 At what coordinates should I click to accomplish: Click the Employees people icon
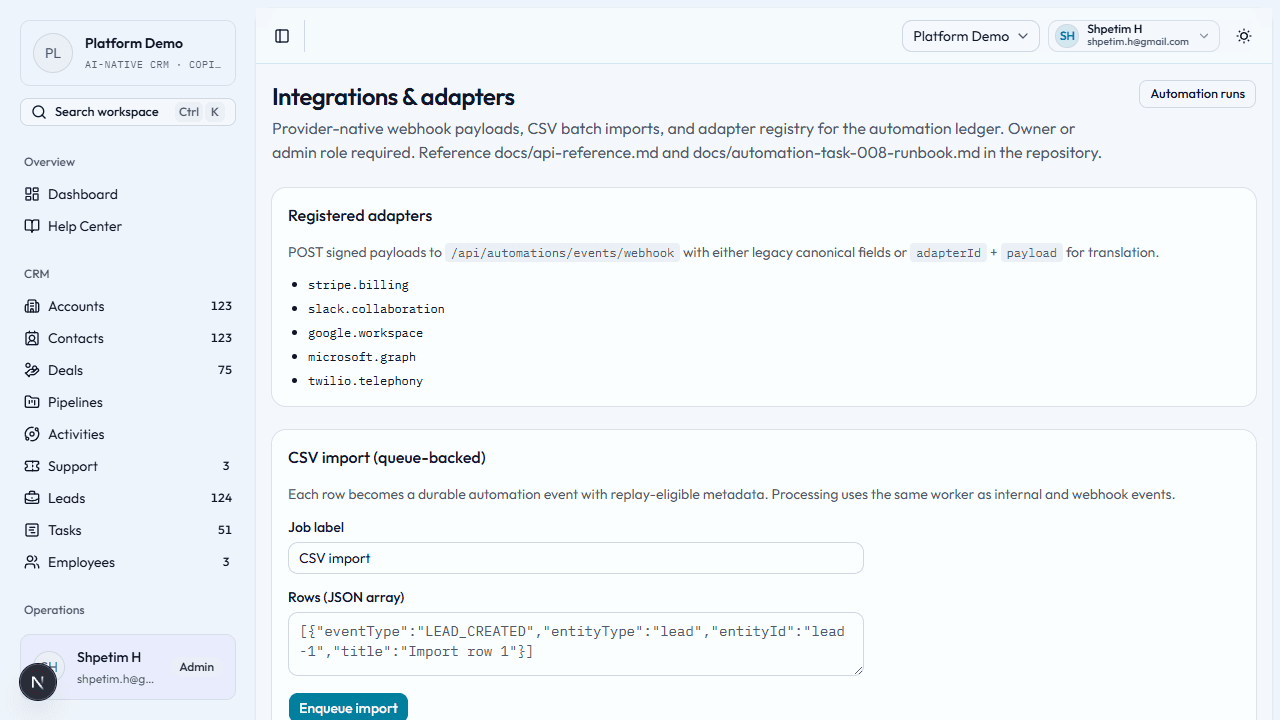31,562
